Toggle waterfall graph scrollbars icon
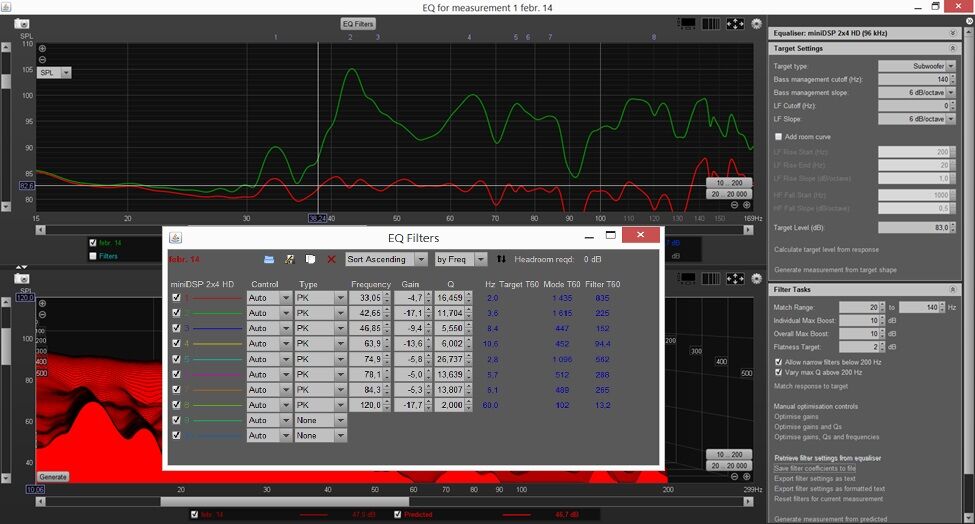 tap(686, 278)
